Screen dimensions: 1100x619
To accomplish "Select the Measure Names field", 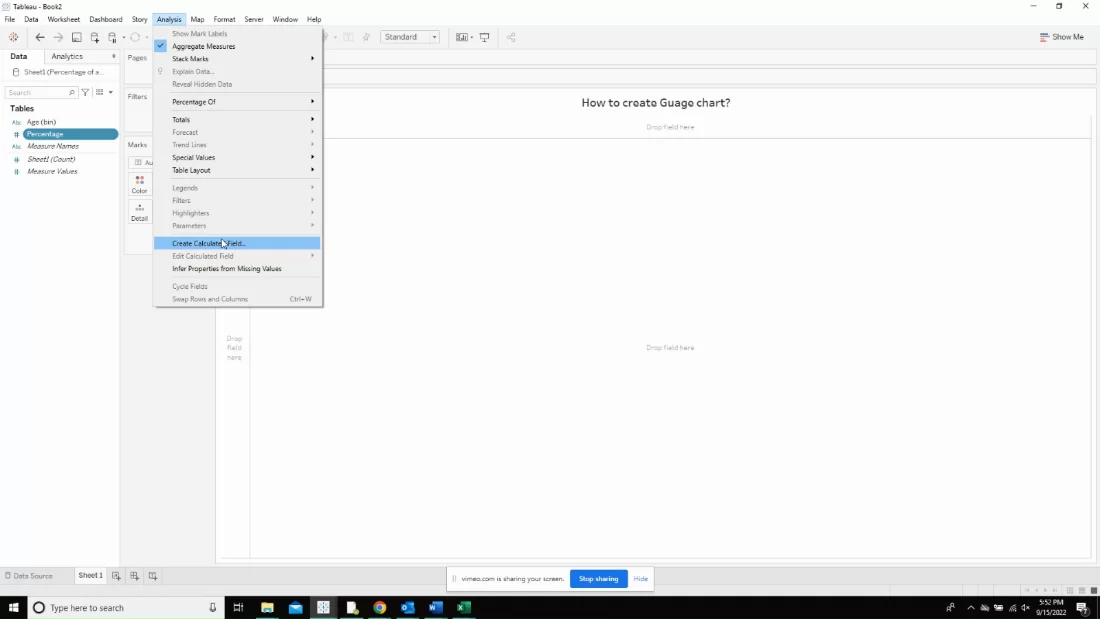I will (x=53, y=147).
